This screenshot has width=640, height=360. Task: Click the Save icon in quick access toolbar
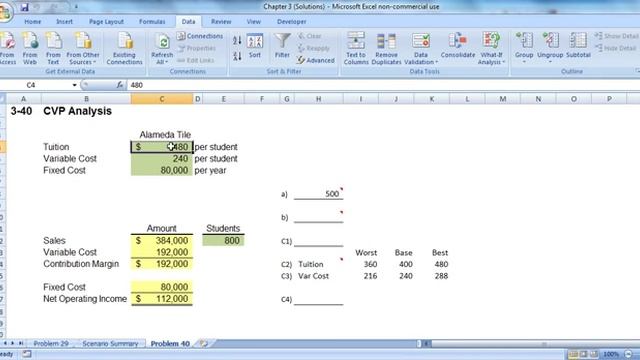point(24,7)
